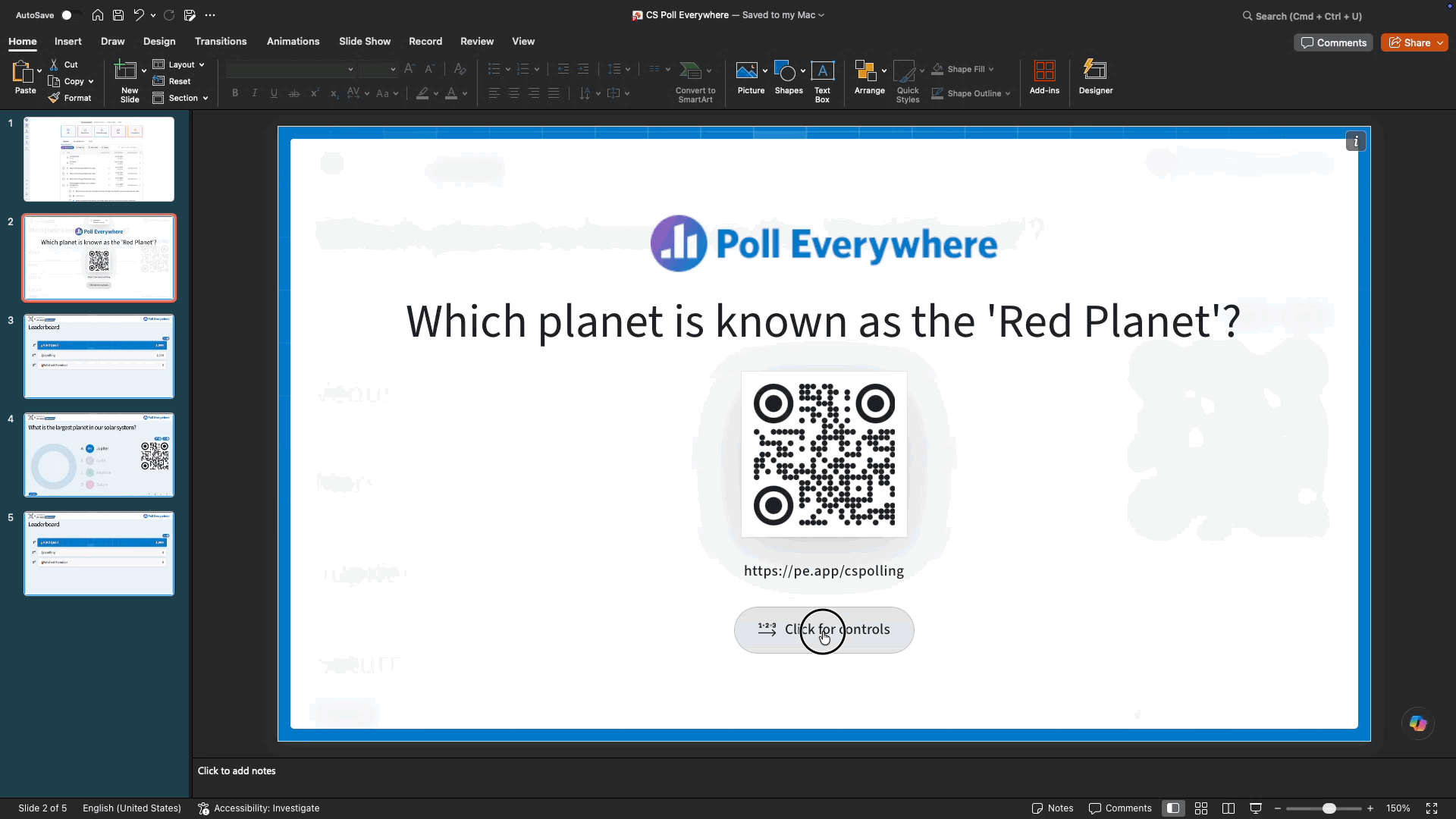Toggle Subscript formatting

(334, 93)
